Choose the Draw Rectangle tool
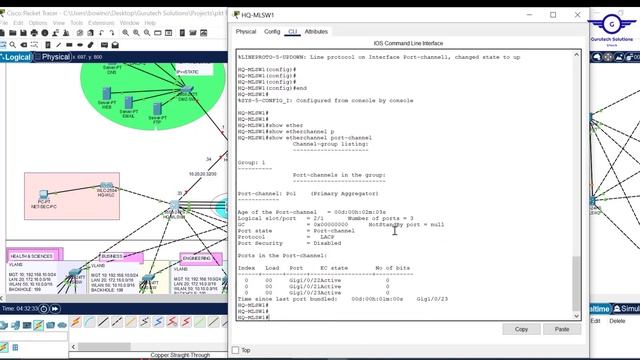640x360 pixels. 69,45
